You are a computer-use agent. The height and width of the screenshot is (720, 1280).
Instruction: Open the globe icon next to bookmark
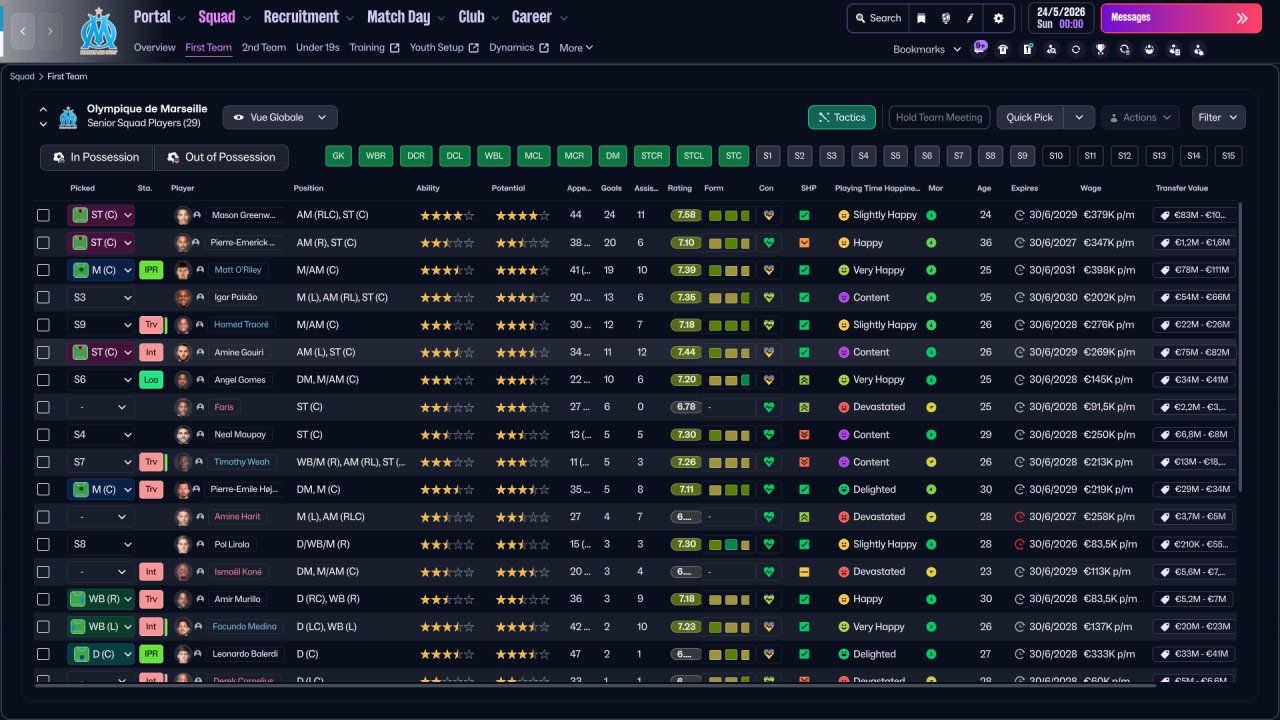tap(945, 18)
